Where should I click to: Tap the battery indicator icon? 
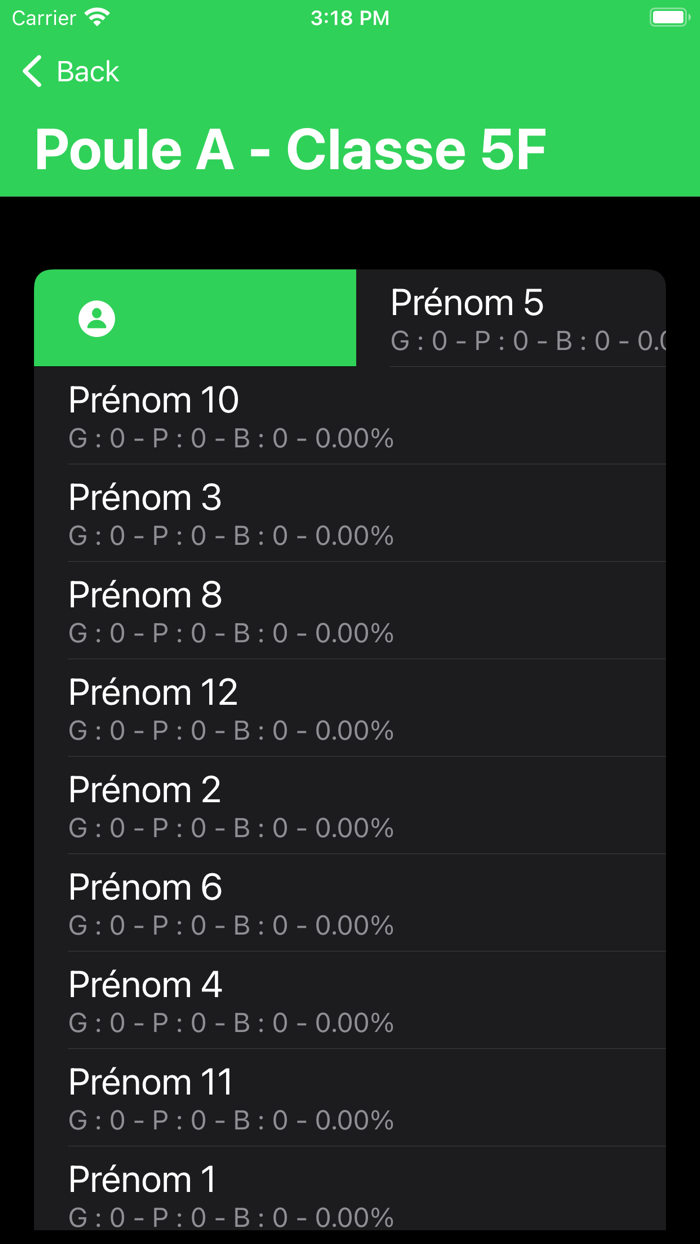tap(668, 18)
